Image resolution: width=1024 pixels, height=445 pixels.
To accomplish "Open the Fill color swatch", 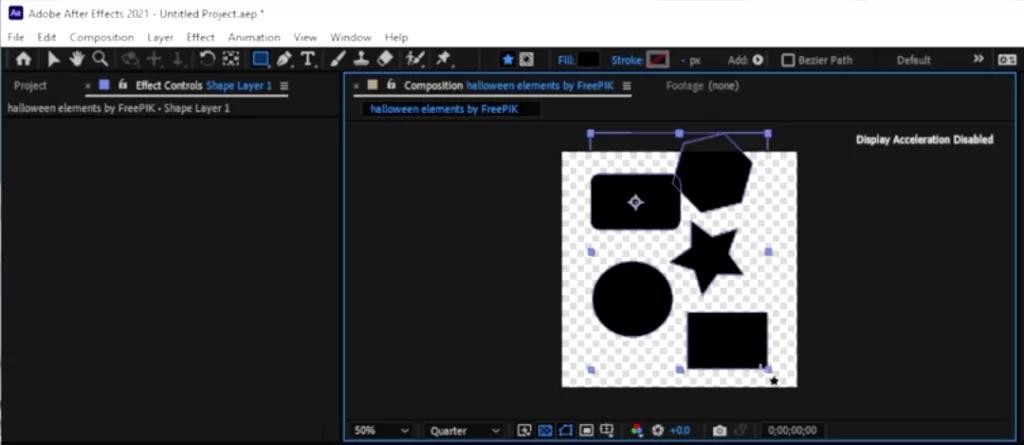I will [588, 60].
